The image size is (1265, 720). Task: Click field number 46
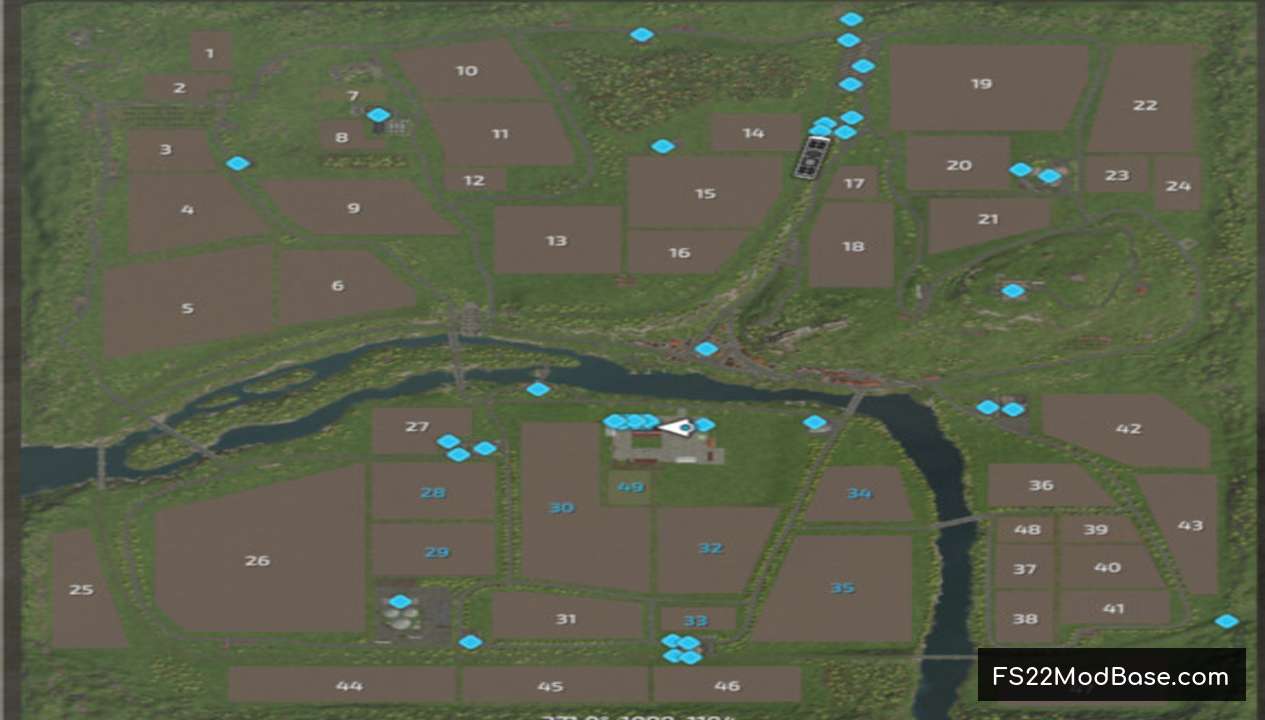(x=728, y=685)
